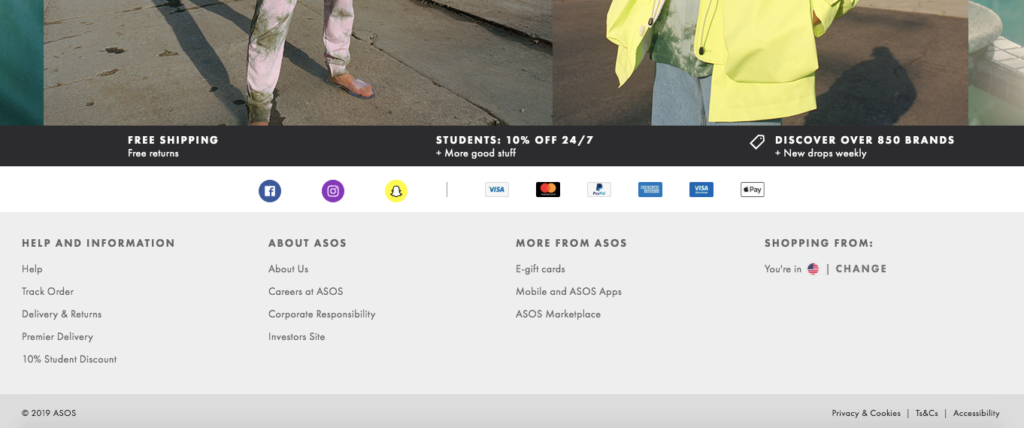Screen dimensions: 1024x428
Task: Open Delivery & Returns information
Action: click(x=62, y=314)
